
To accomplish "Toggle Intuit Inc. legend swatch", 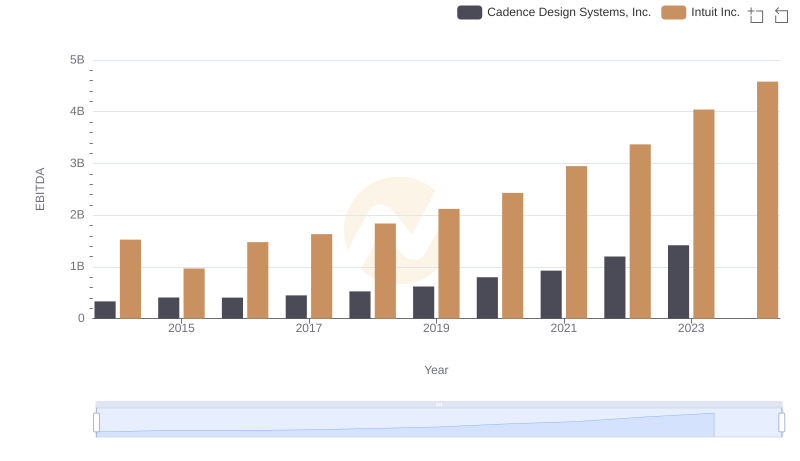I will [x=673, y=12].
